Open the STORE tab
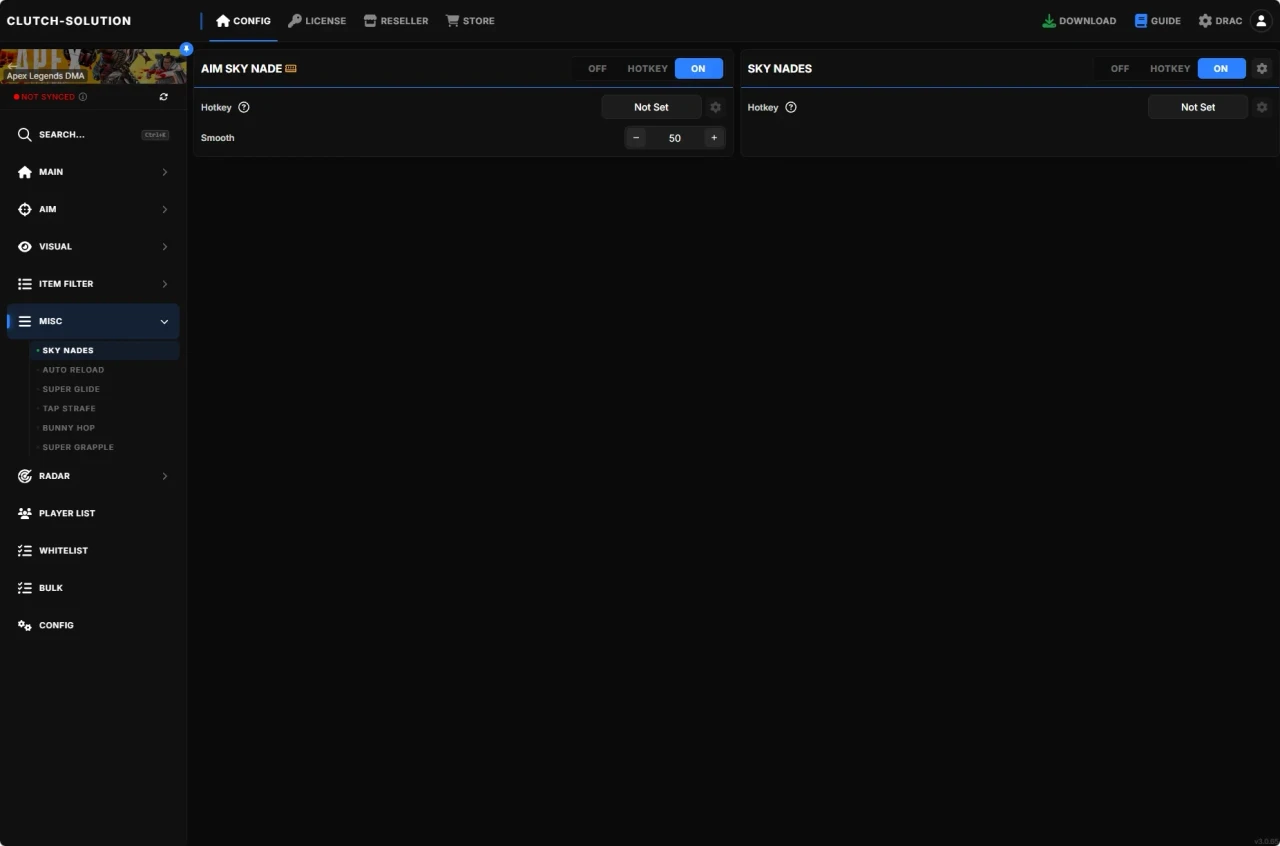This screenshot has width=1280, height=846. 470,20
